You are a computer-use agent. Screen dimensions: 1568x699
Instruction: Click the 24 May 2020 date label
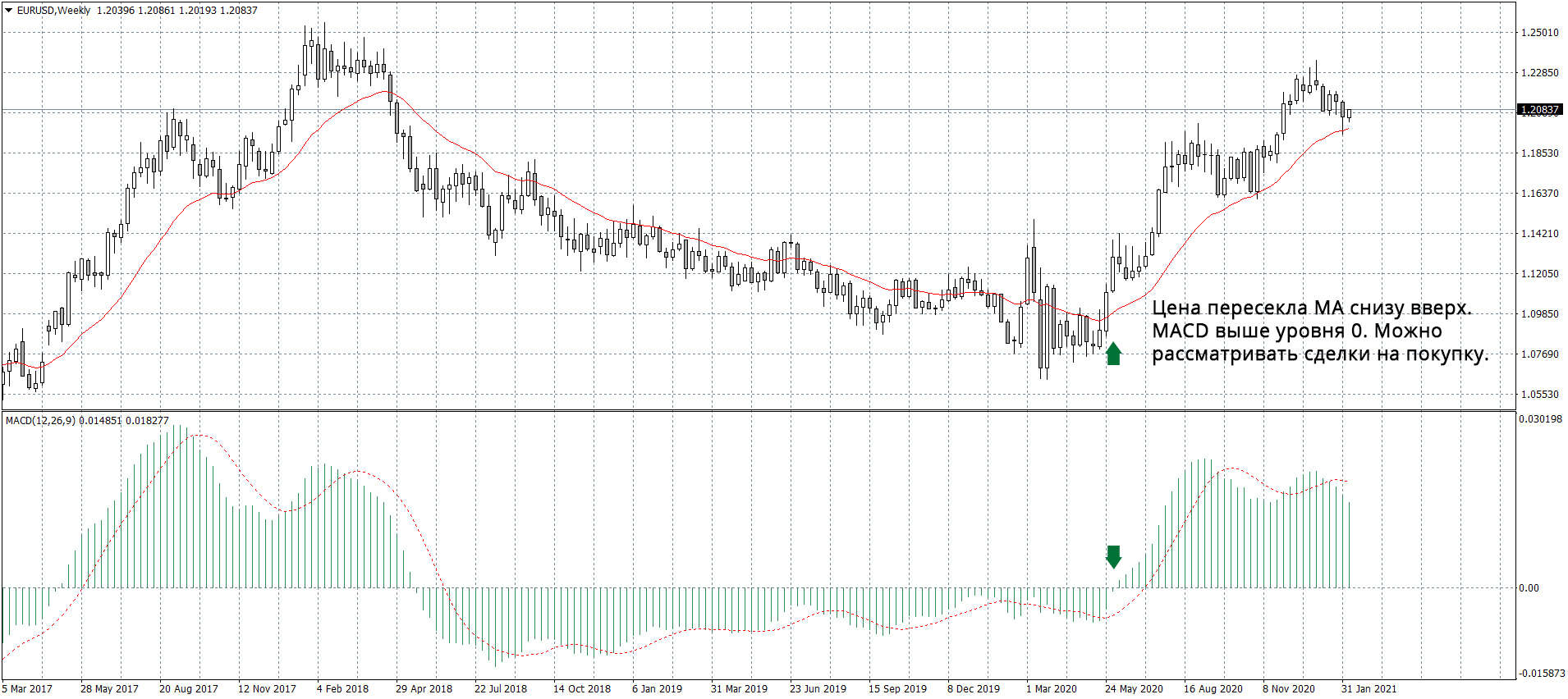click(1134, 689)
